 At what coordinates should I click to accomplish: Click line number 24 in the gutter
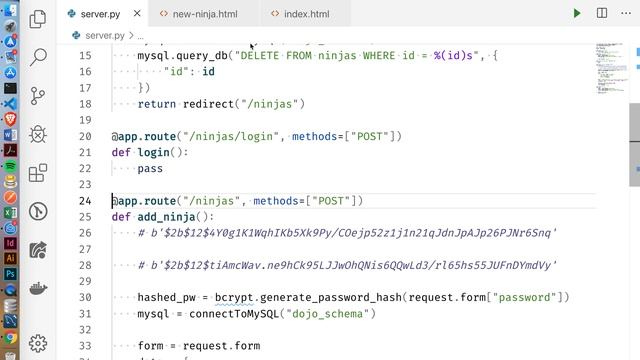click(x=85, y=201)
